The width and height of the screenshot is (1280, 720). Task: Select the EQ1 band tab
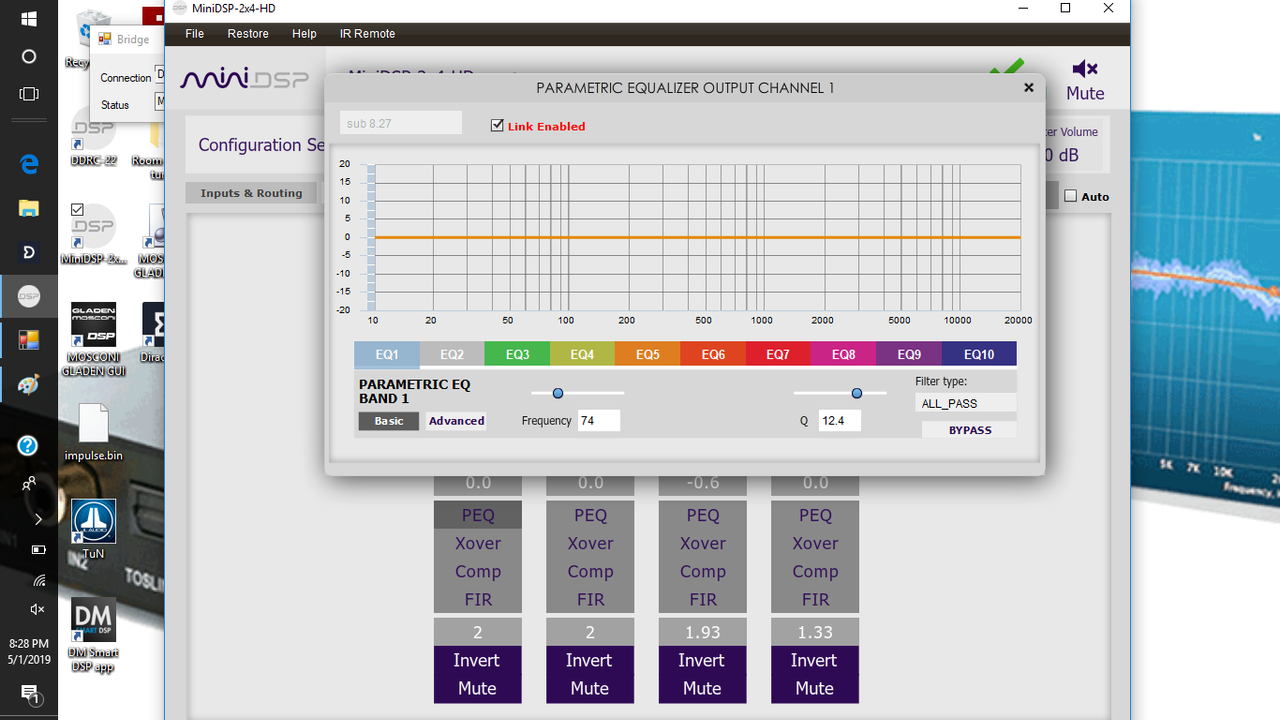pos(386,354)
